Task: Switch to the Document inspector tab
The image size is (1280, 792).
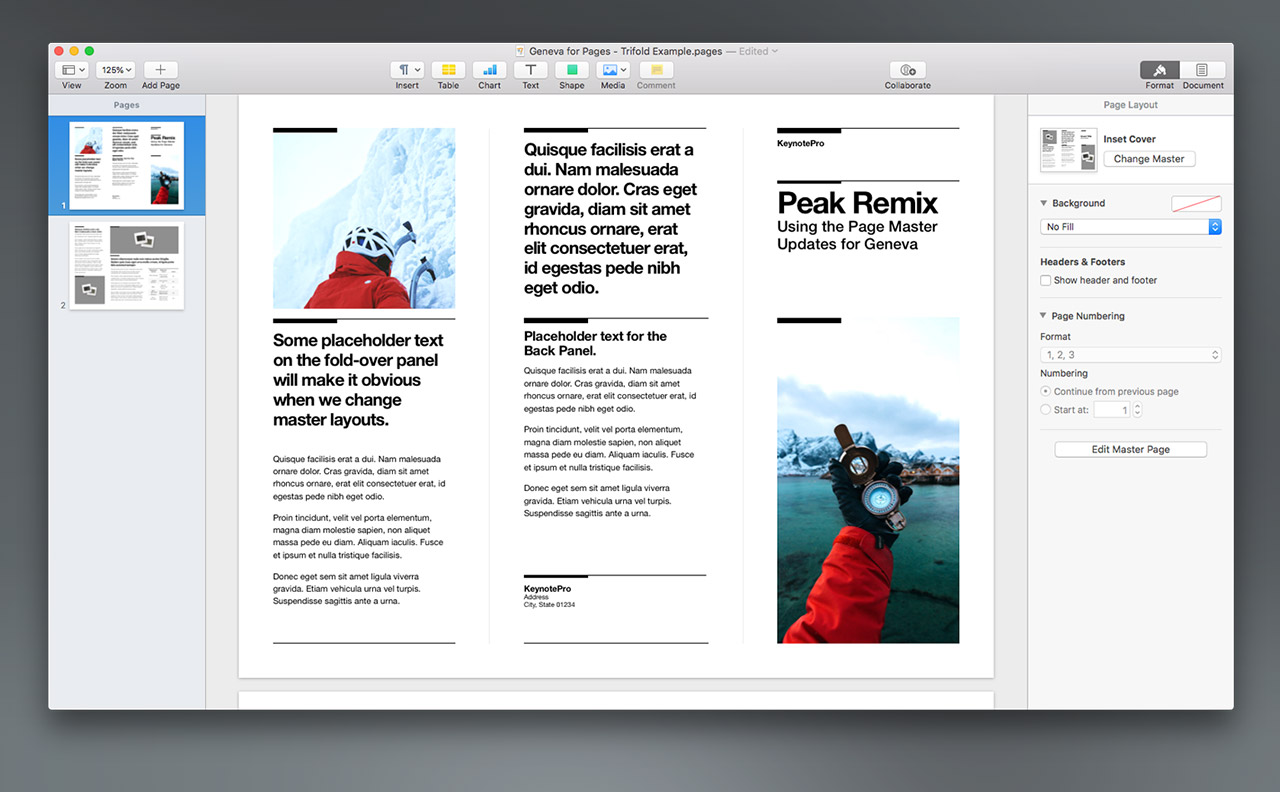Action: [1202, 70]
